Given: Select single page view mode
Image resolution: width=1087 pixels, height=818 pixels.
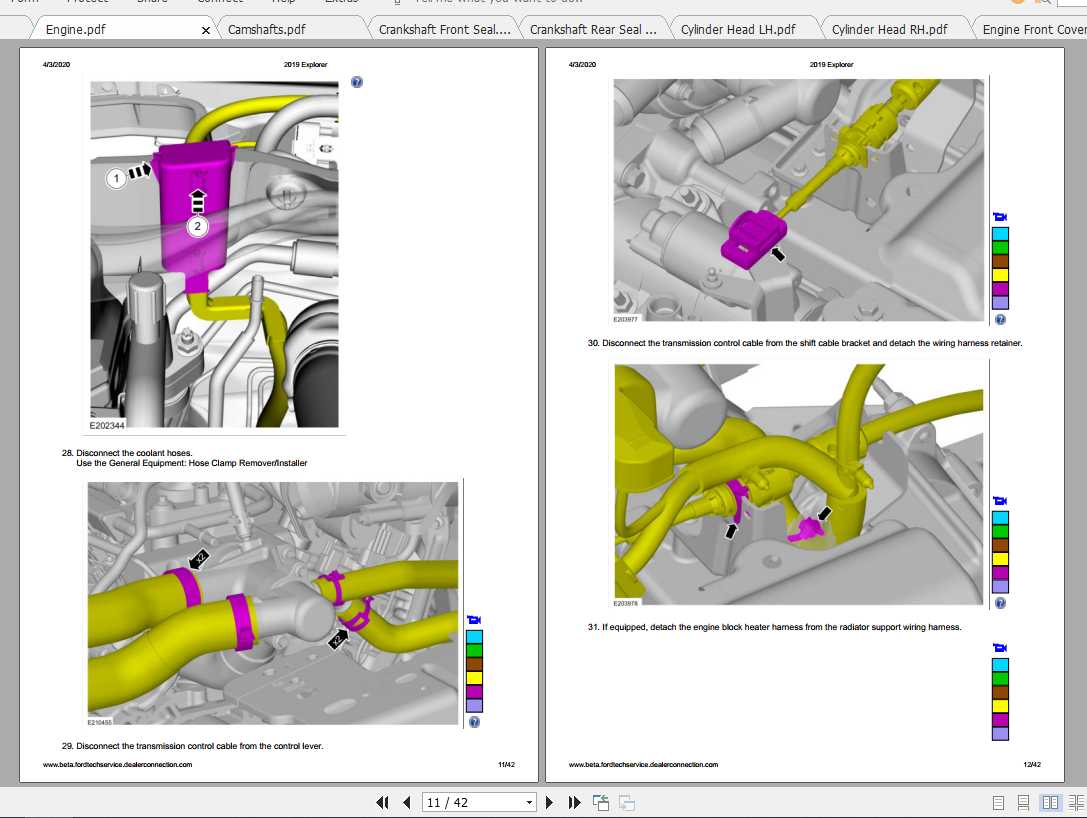Looking at the screenshot, I should [x=998, y=802].
